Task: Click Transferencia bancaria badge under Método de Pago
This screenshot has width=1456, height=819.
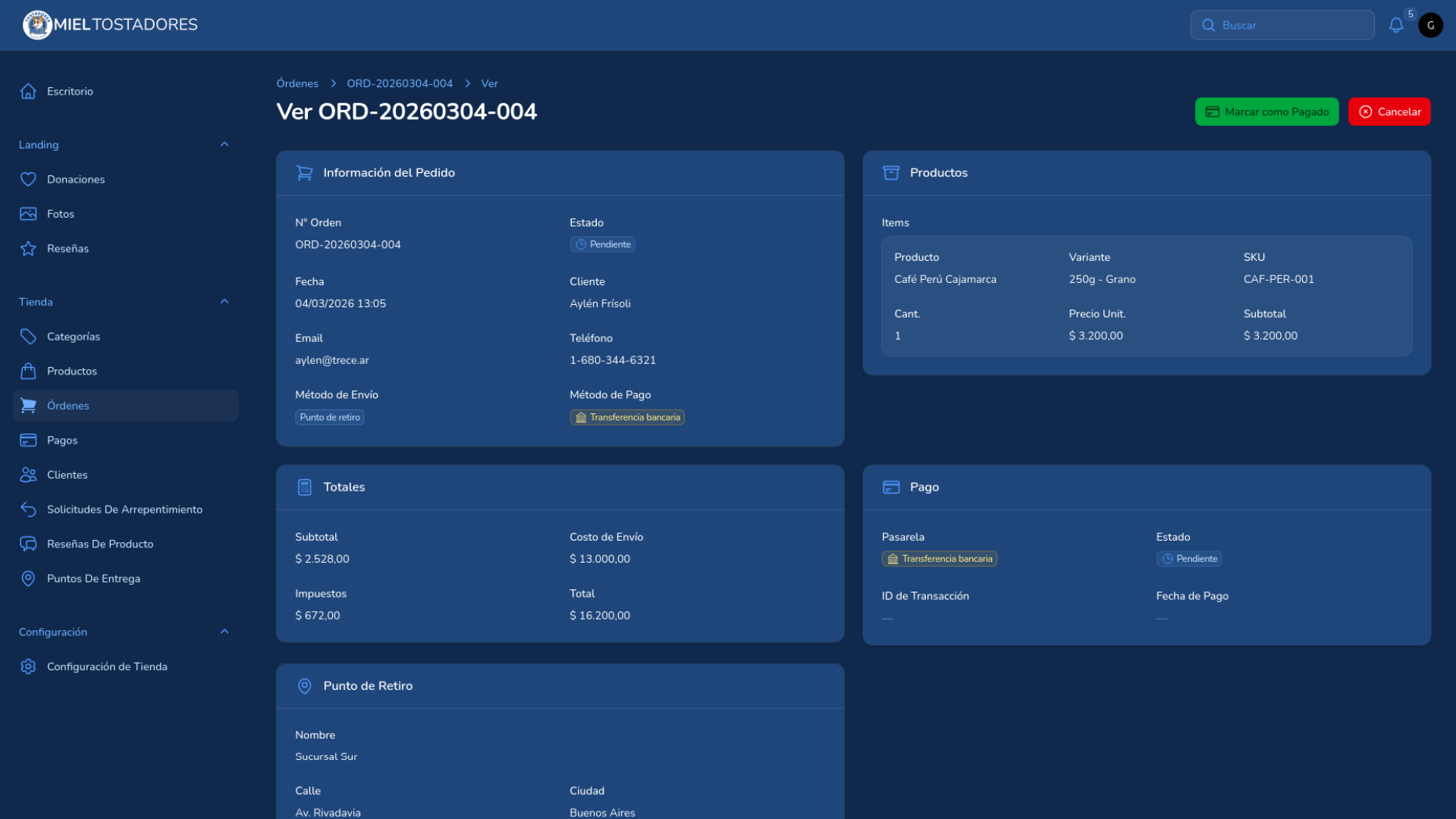Action: coord(627,417)
